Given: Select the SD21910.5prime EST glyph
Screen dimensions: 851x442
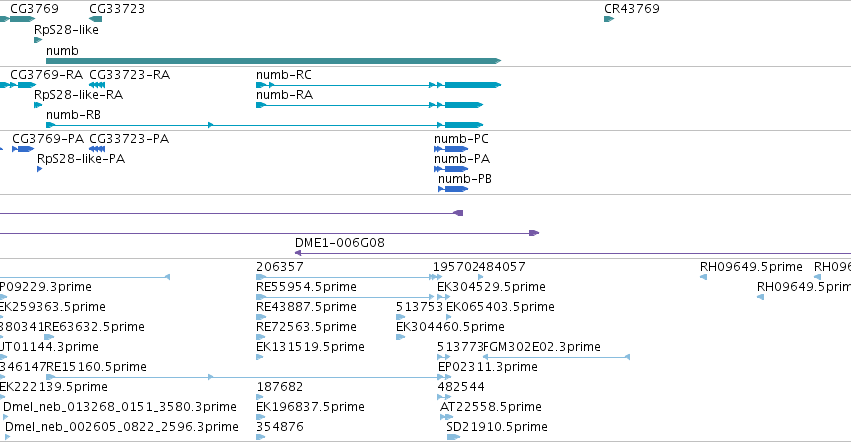Looking at the screenshot, I should coord(453,437).
